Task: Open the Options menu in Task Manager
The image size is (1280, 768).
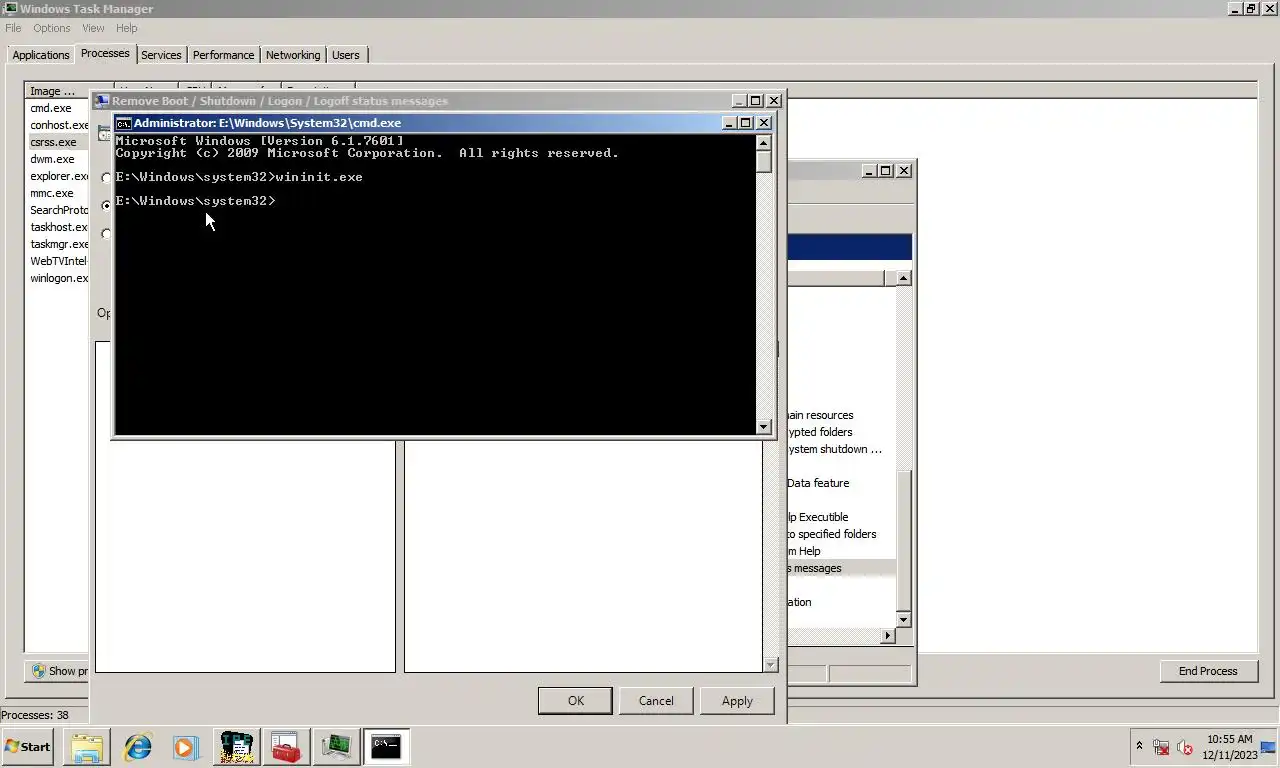Action: 52,28
